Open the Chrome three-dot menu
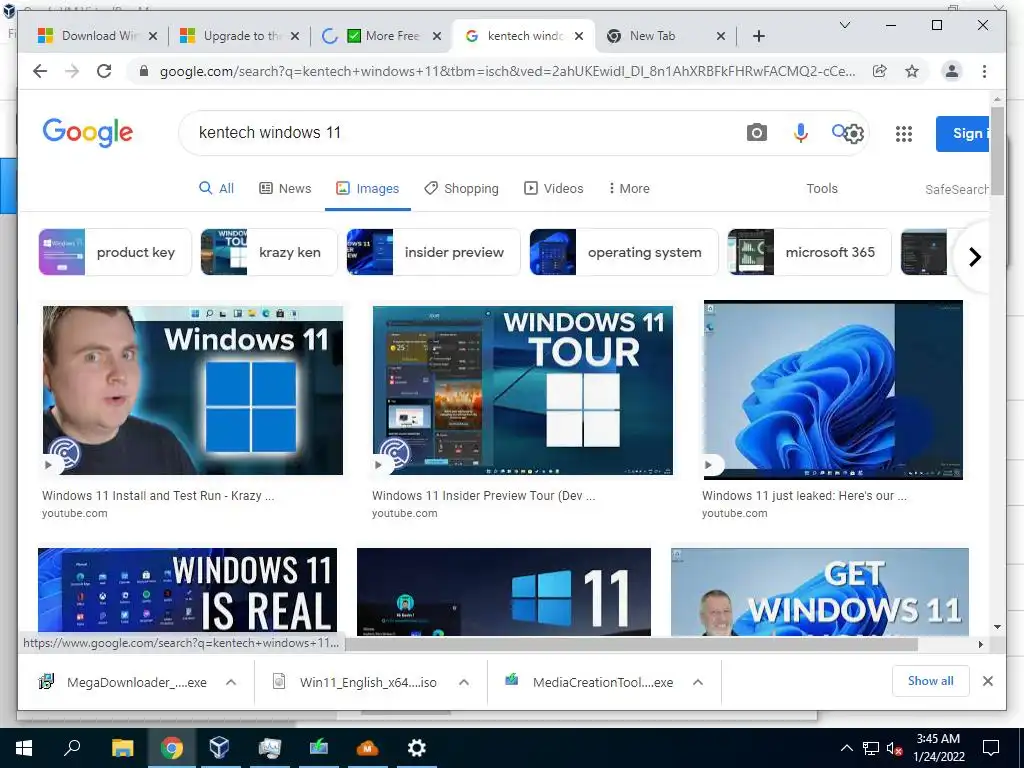Image resolution: width=1024 pixels, height=768 pixels. point(984,71)
